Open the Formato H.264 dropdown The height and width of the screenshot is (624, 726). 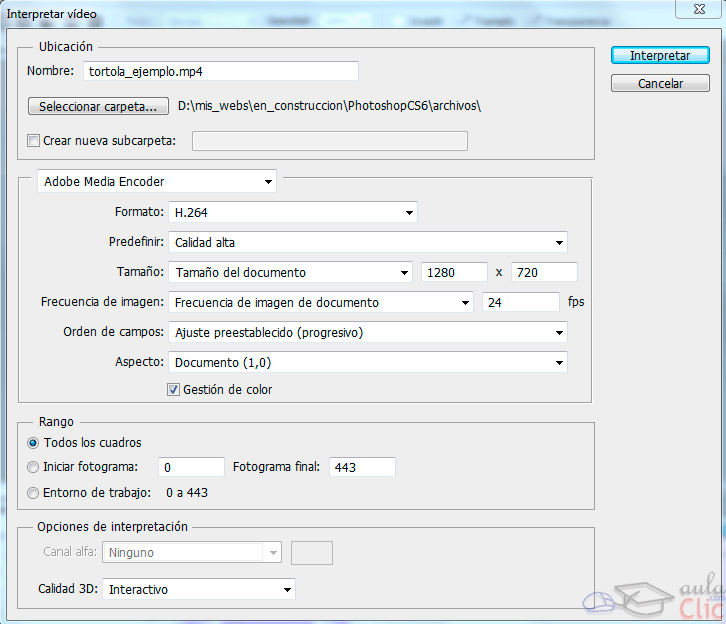pos(293,212)
